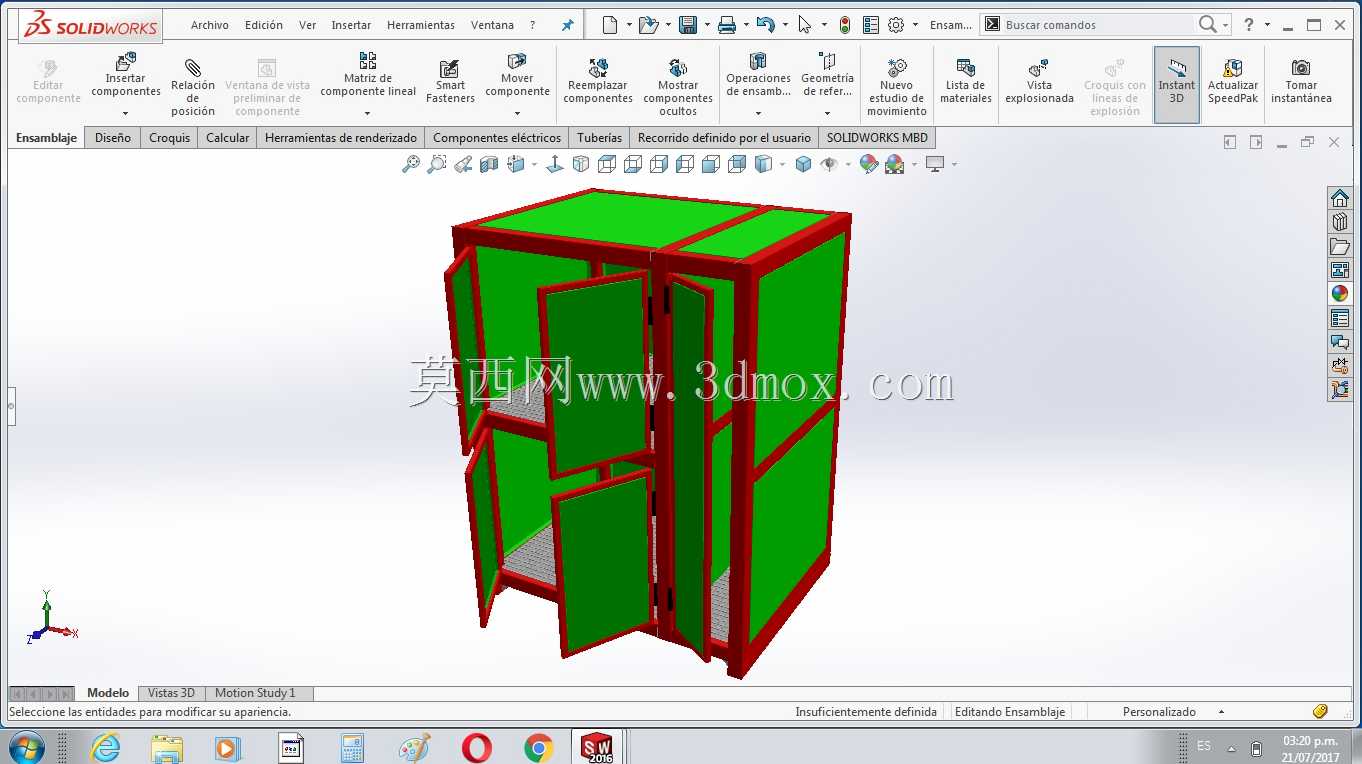
Task: Open Google Chrome from taskbar
Action: [538, 747]
